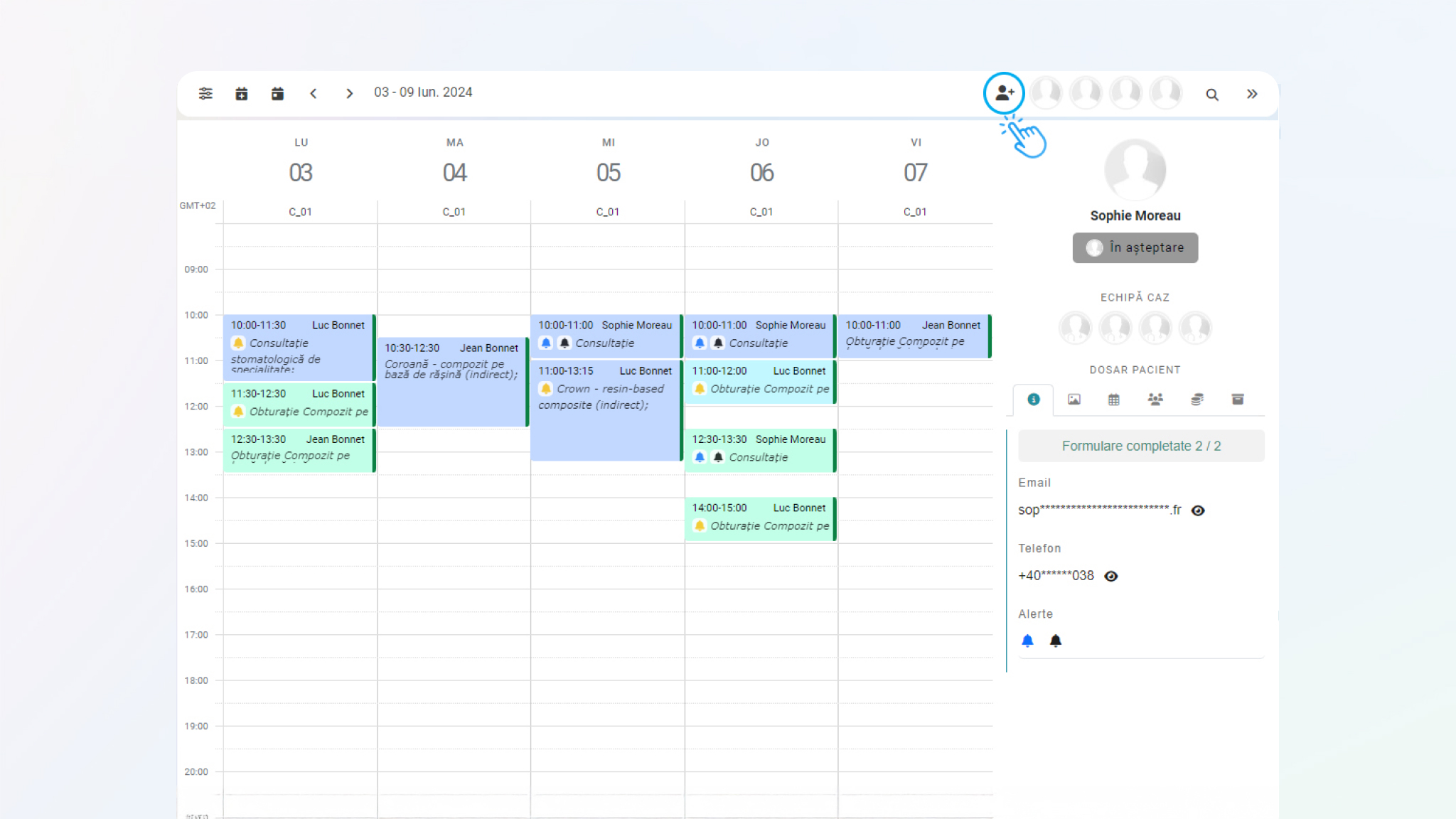Click the today calendar-day icon
Viewport: 1456px width, 819px height.
(x=277, y=93)
